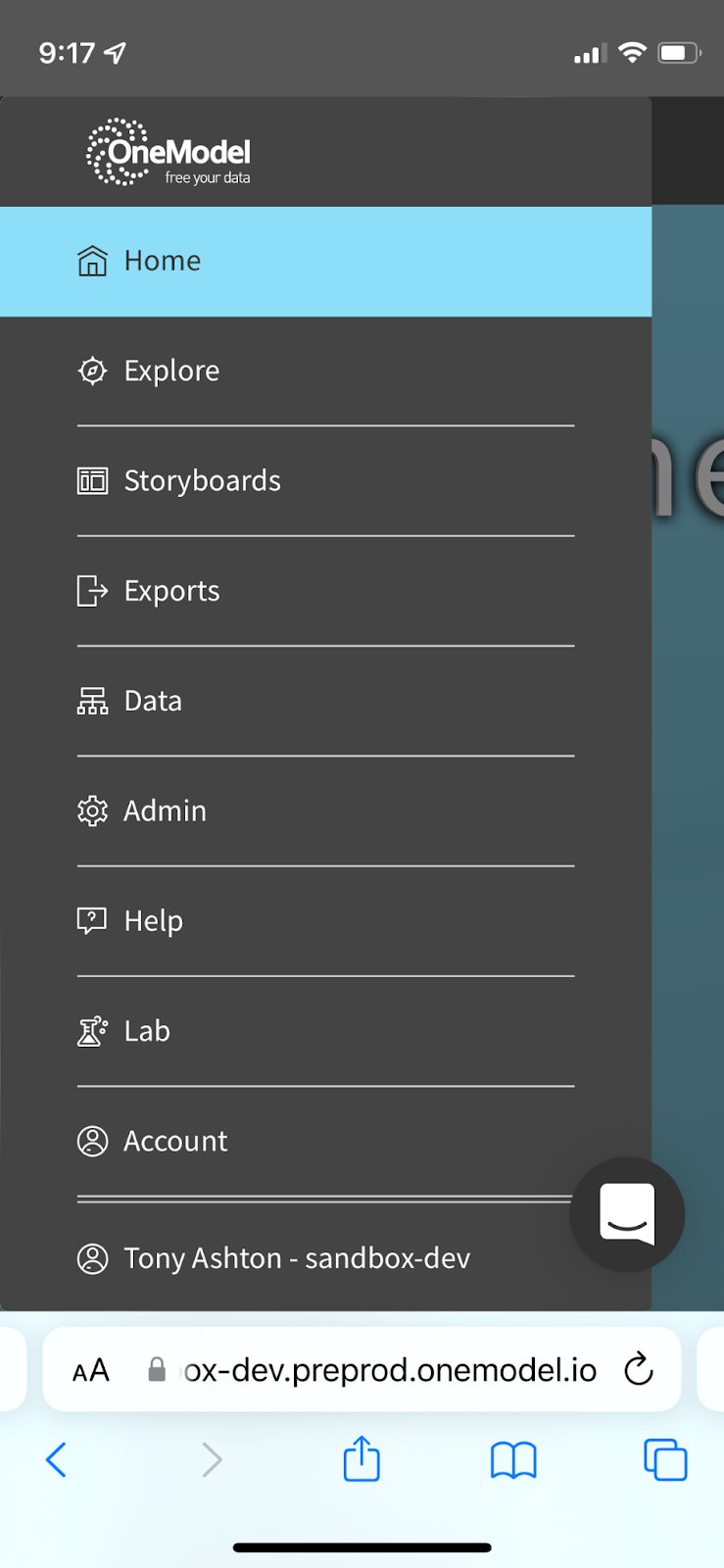This screenshot has width=724, height=1568.
Task: Open Safari bookmarks
Action: (513, 1460)
